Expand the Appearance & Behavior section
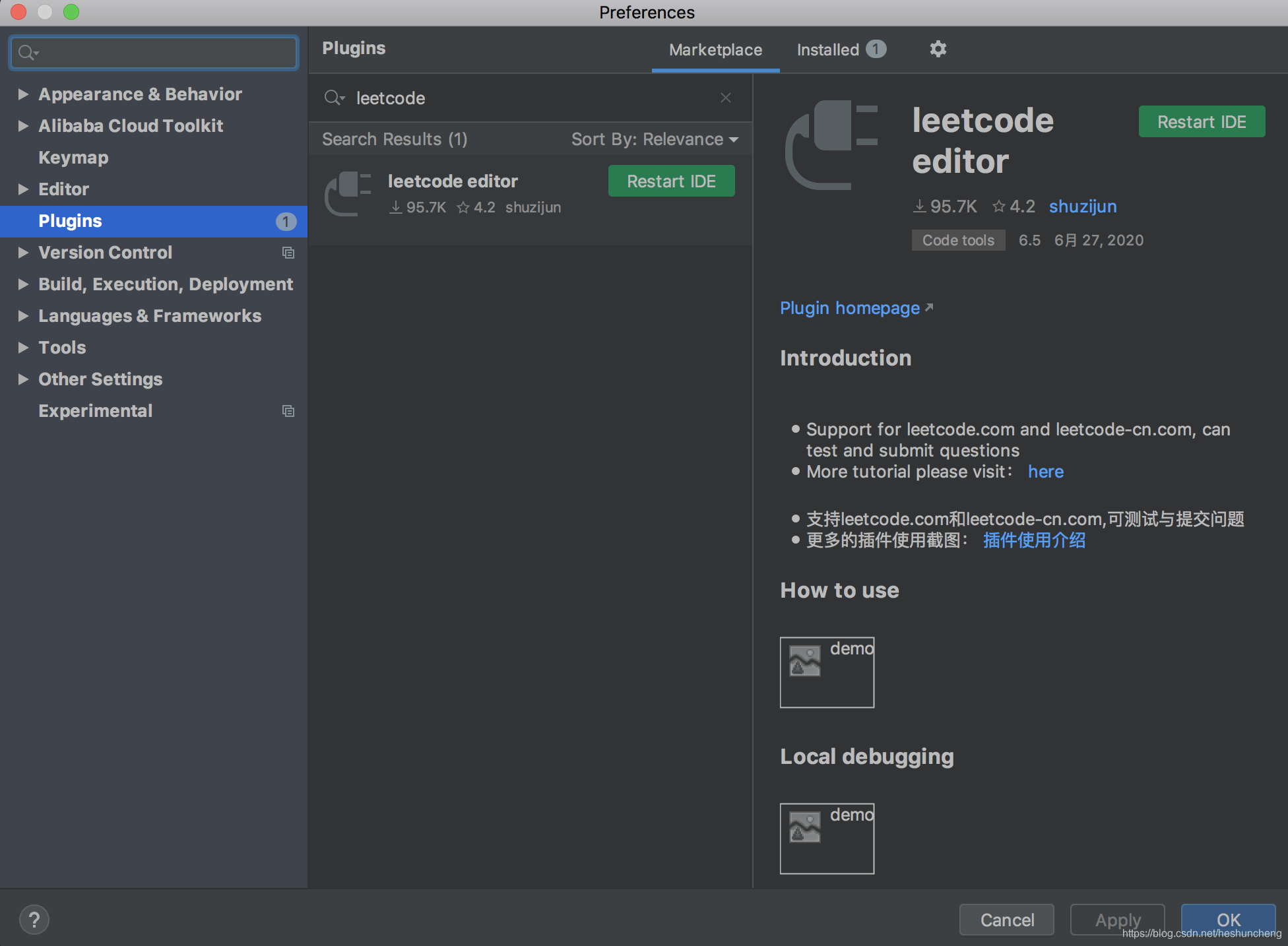 [23, 94]
